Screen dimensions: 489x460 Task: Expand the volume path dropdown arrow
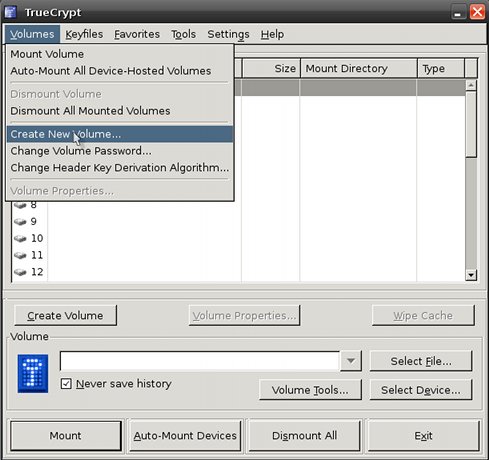pos(351,361)
